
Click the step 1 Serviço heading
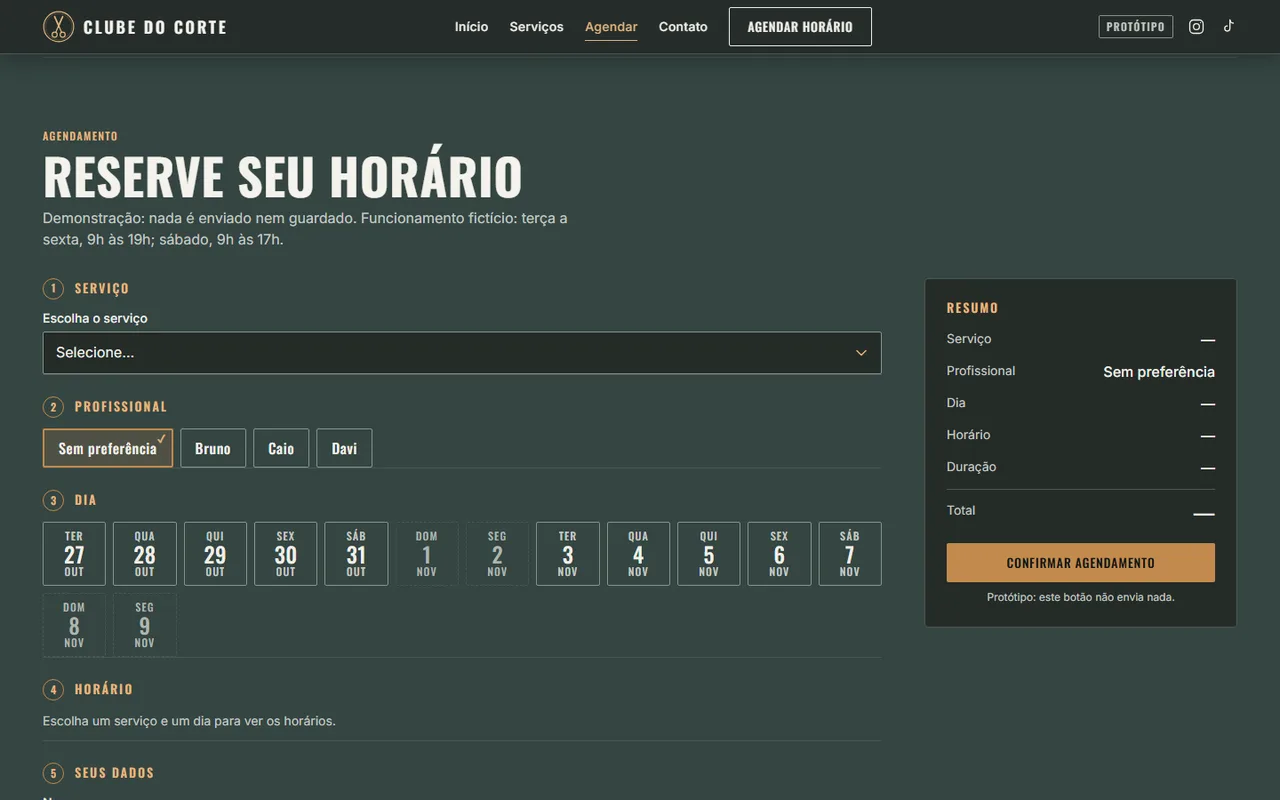[102, 289]
